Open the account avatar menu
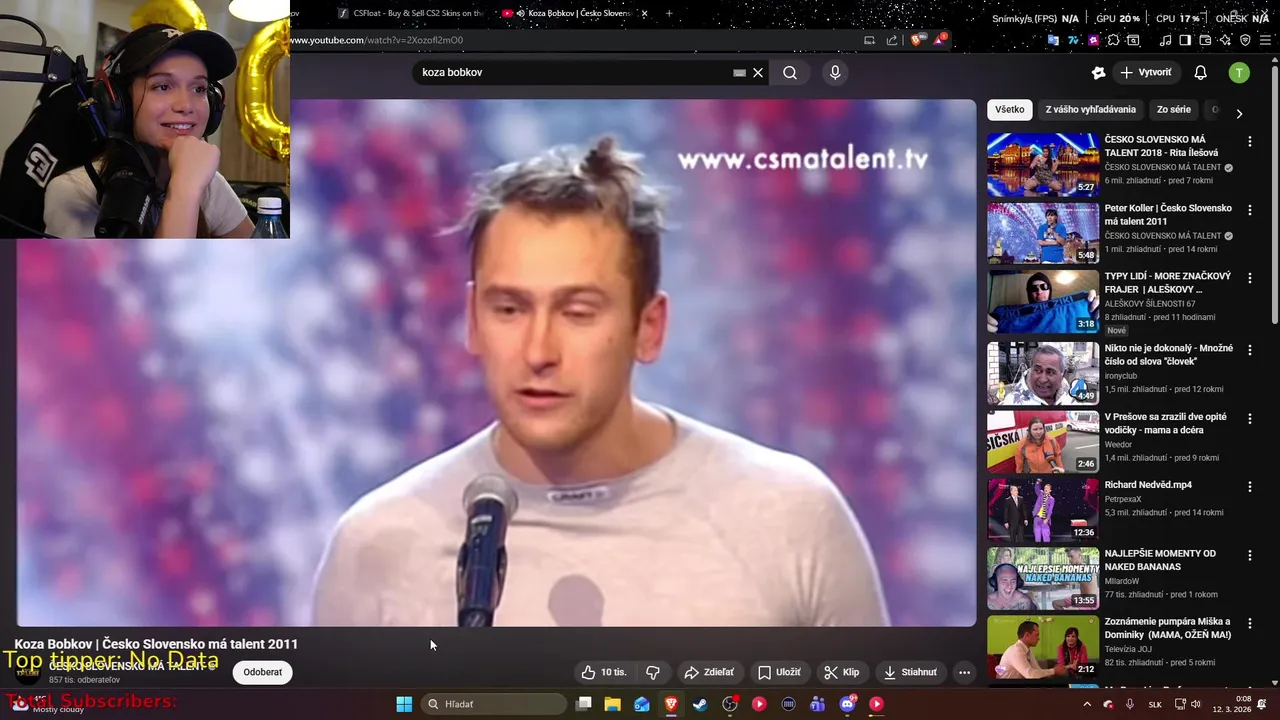The width and height of the screenshot is (1280, 720). point(1239,72)
